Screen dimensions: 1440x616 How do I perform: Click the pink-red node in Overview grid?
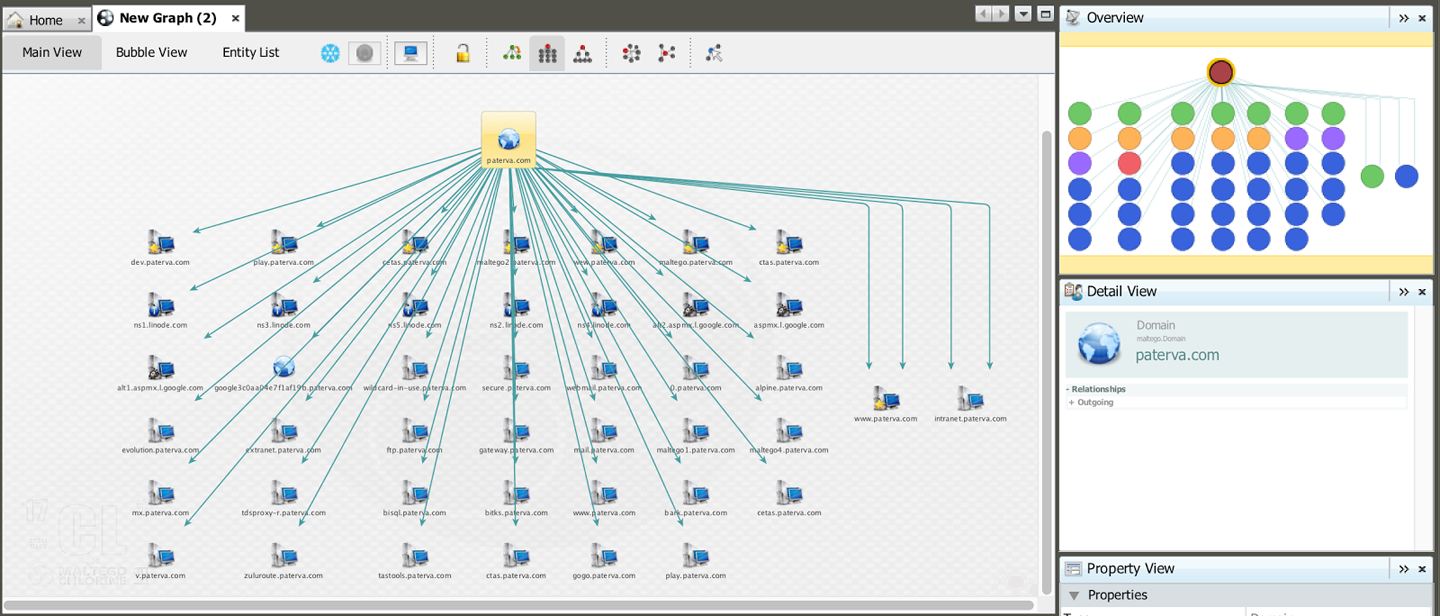(x=1129, y=163)
